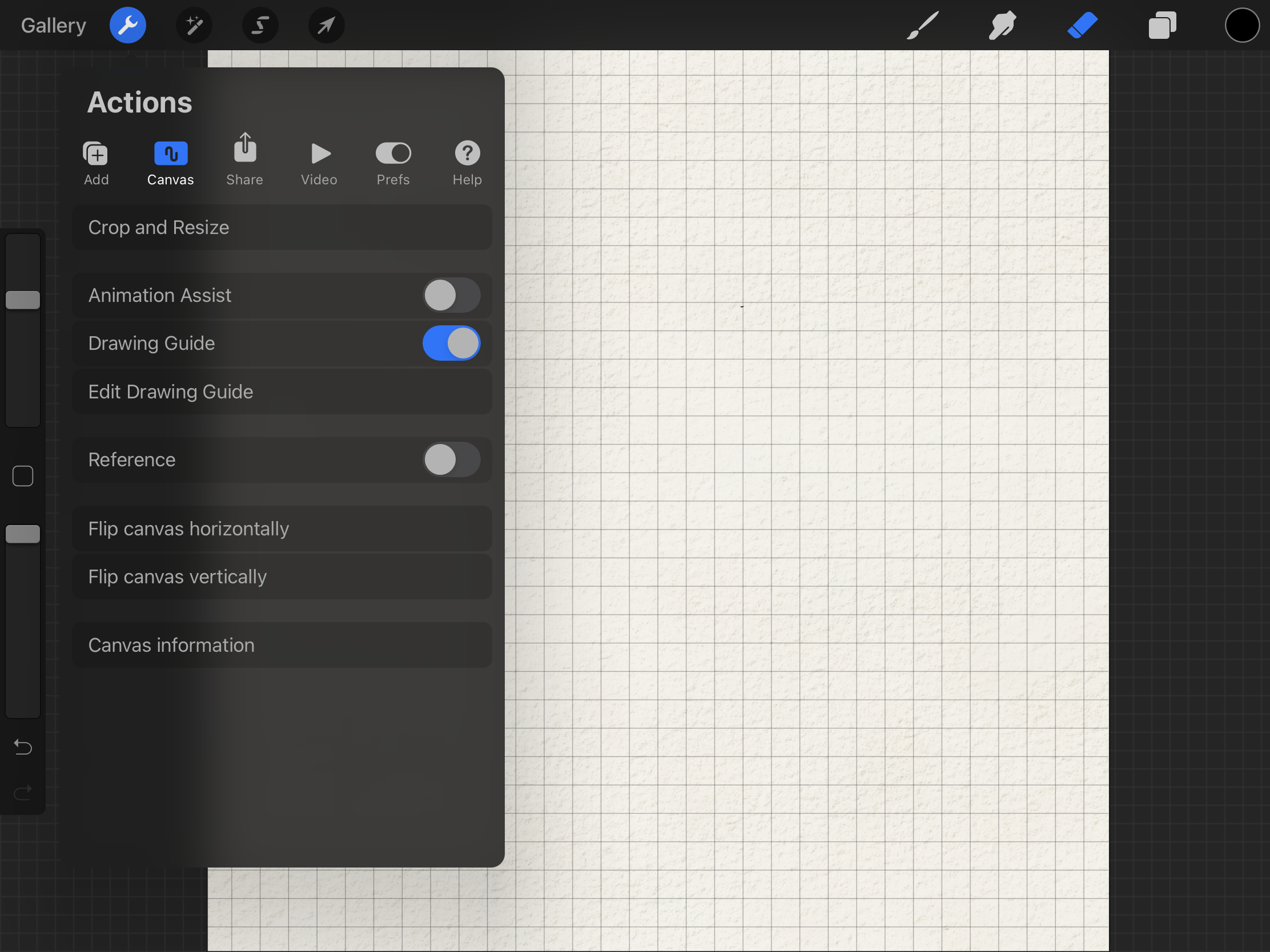Open Edit Drawing Guide

tap(282, 392)
